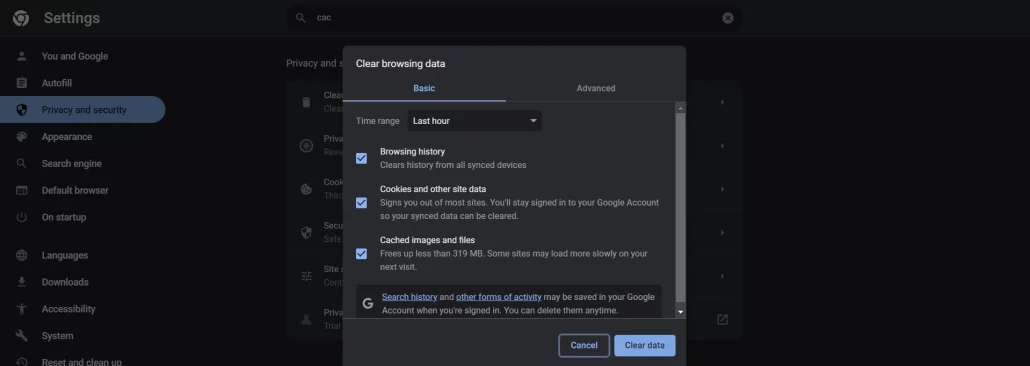Click the dialog vertical scrollbar thumb
The height and width of the screenshot is (366, 1030).
click(681, 207)
